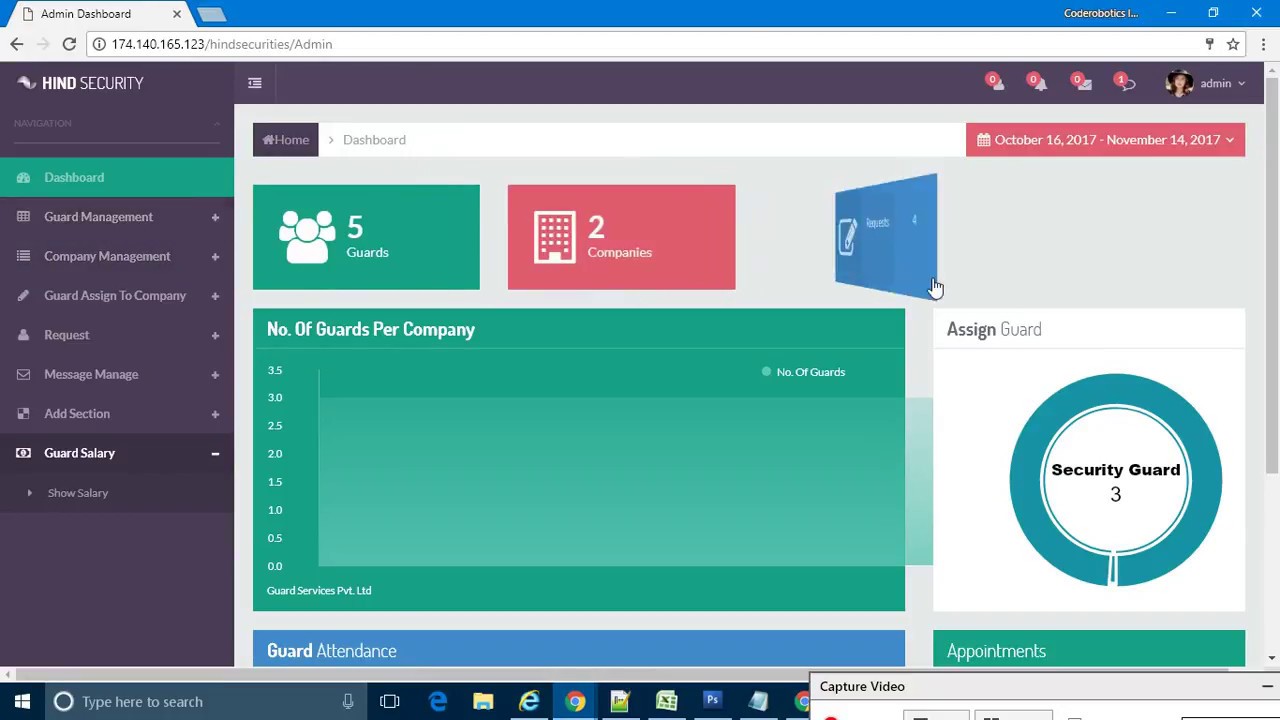Focus the address bar URL field
The image size is (1280, 720).
(640, 44)
